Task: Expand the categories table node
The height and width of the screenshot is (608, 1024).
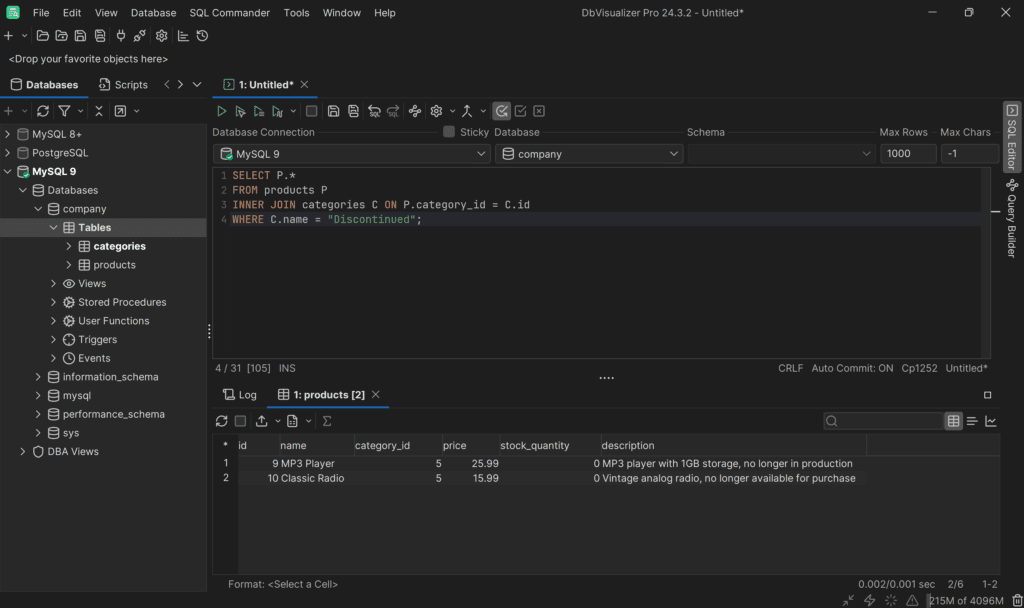Action: tap(69, 246)
